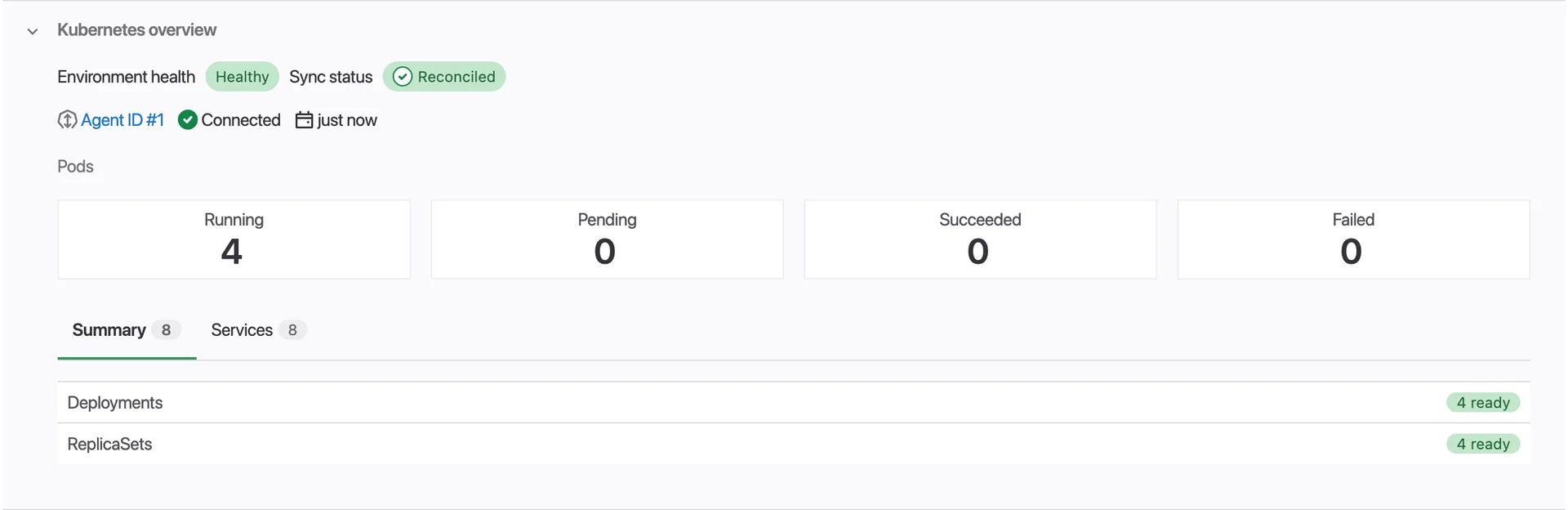Click the Kubernetes agent icon

67,120
